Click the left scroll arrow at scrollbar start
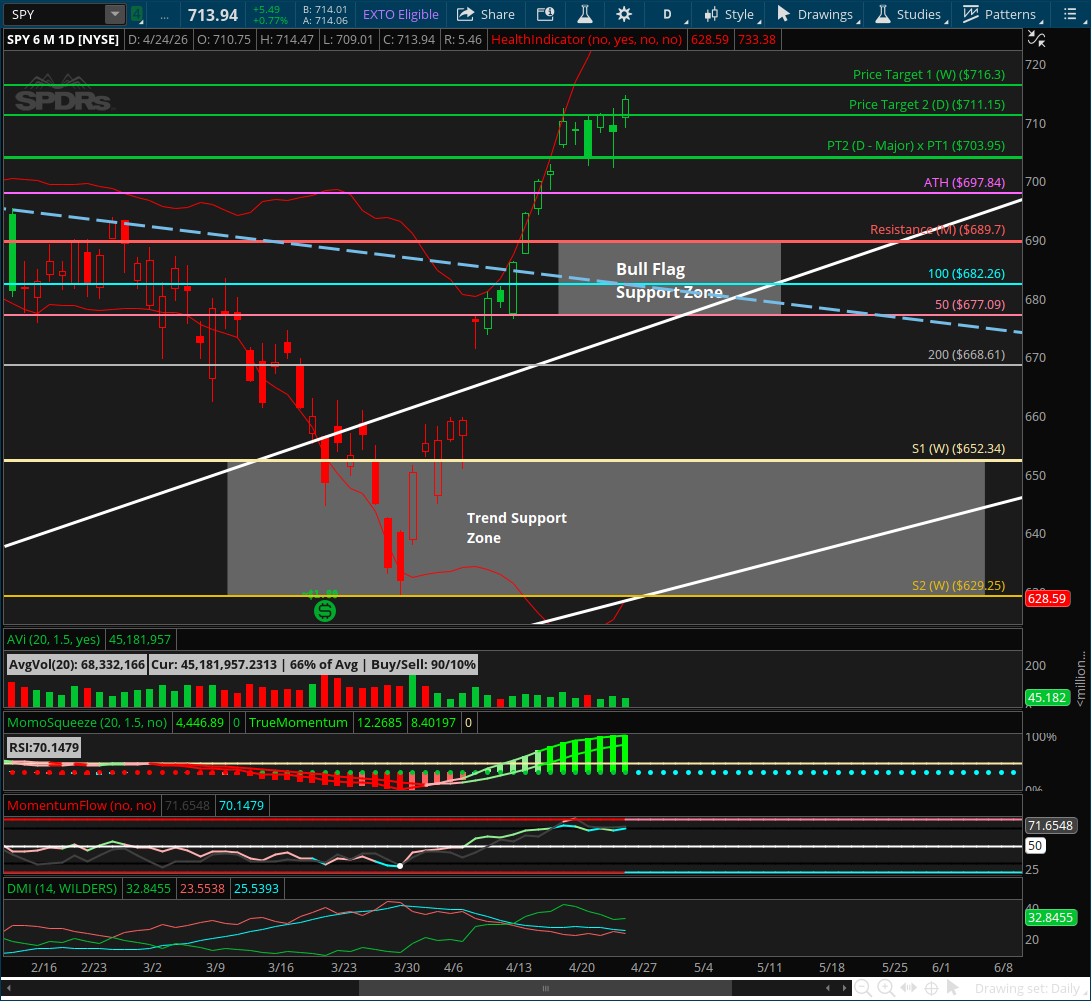Screen dimensions: 1091x1001 tap(8, 988)
